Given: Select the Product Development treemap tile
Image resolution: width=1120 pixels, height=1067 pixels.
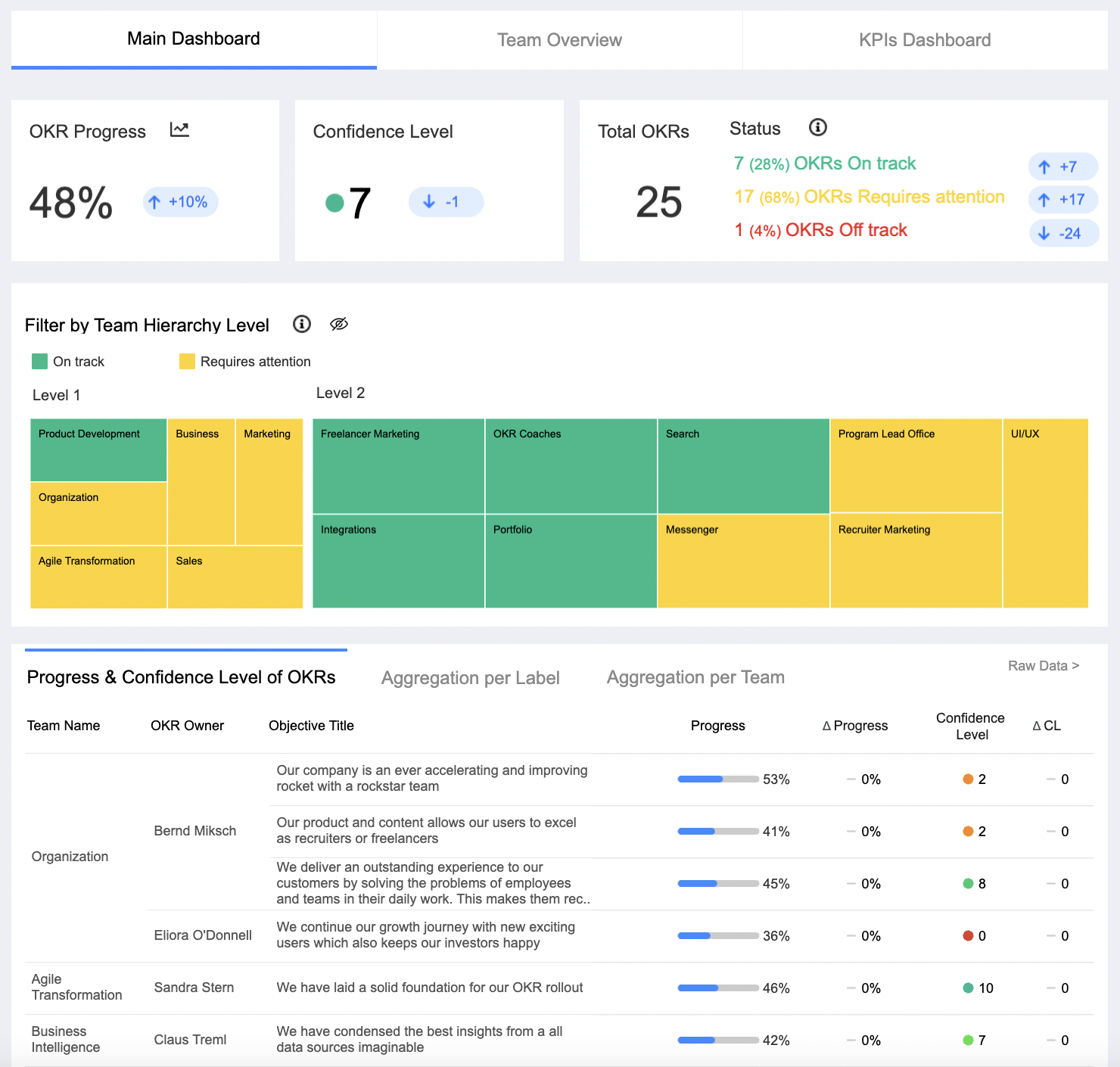Looking at the screenshot, I should 98,450.
